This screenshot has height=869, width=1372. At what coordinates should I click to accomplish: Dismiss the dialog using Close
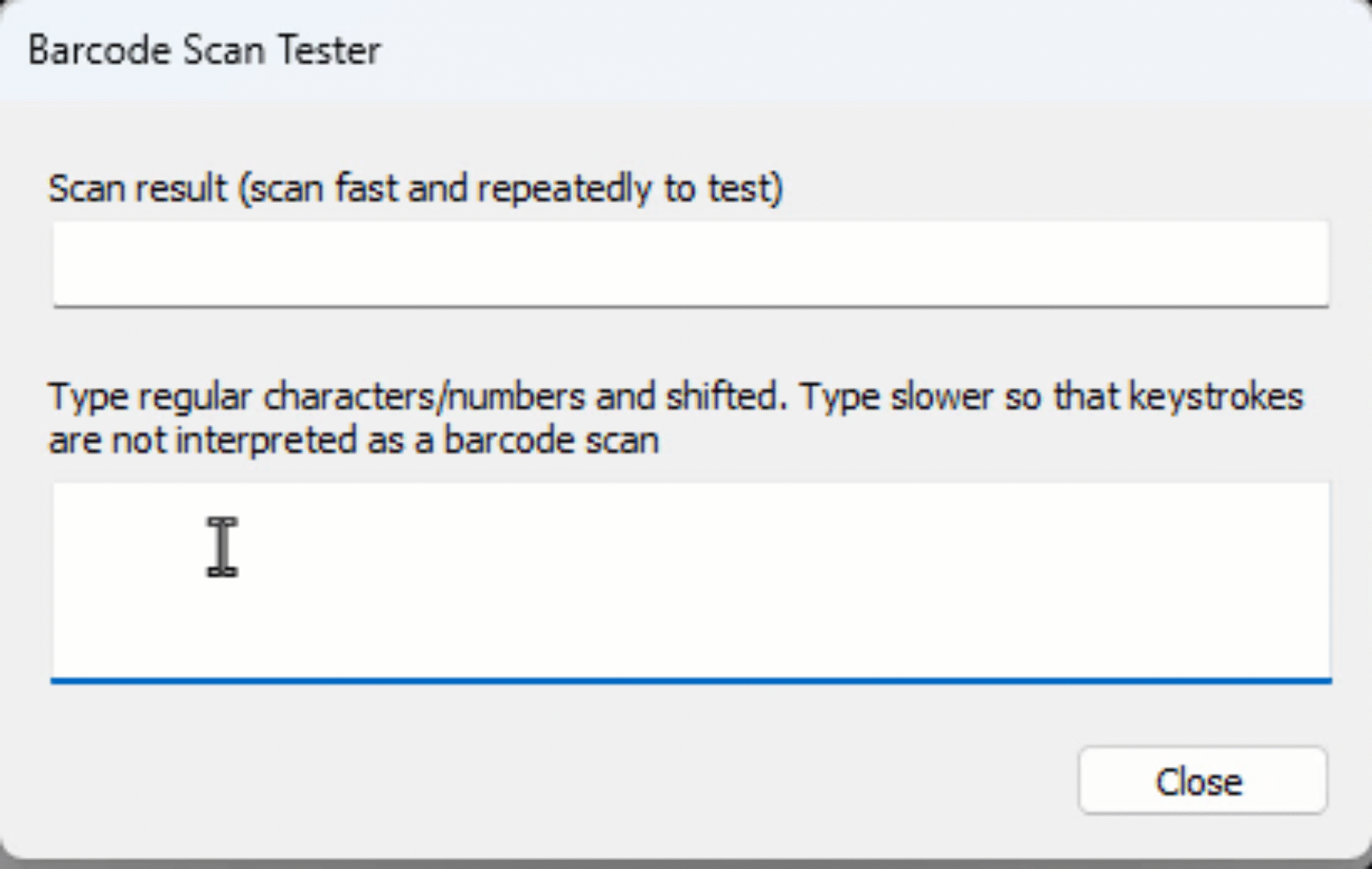(1201, 781)
